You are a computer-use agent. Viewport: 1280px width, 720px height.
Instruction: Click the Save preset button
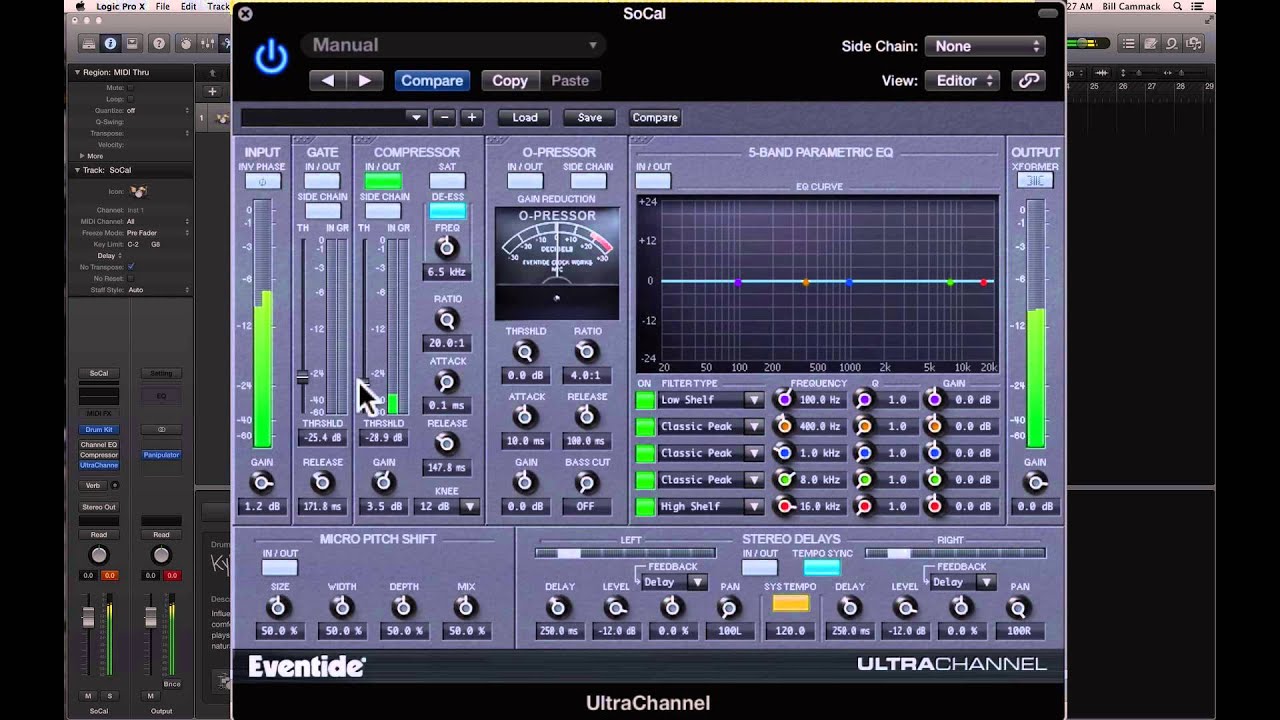click(590, 117)
